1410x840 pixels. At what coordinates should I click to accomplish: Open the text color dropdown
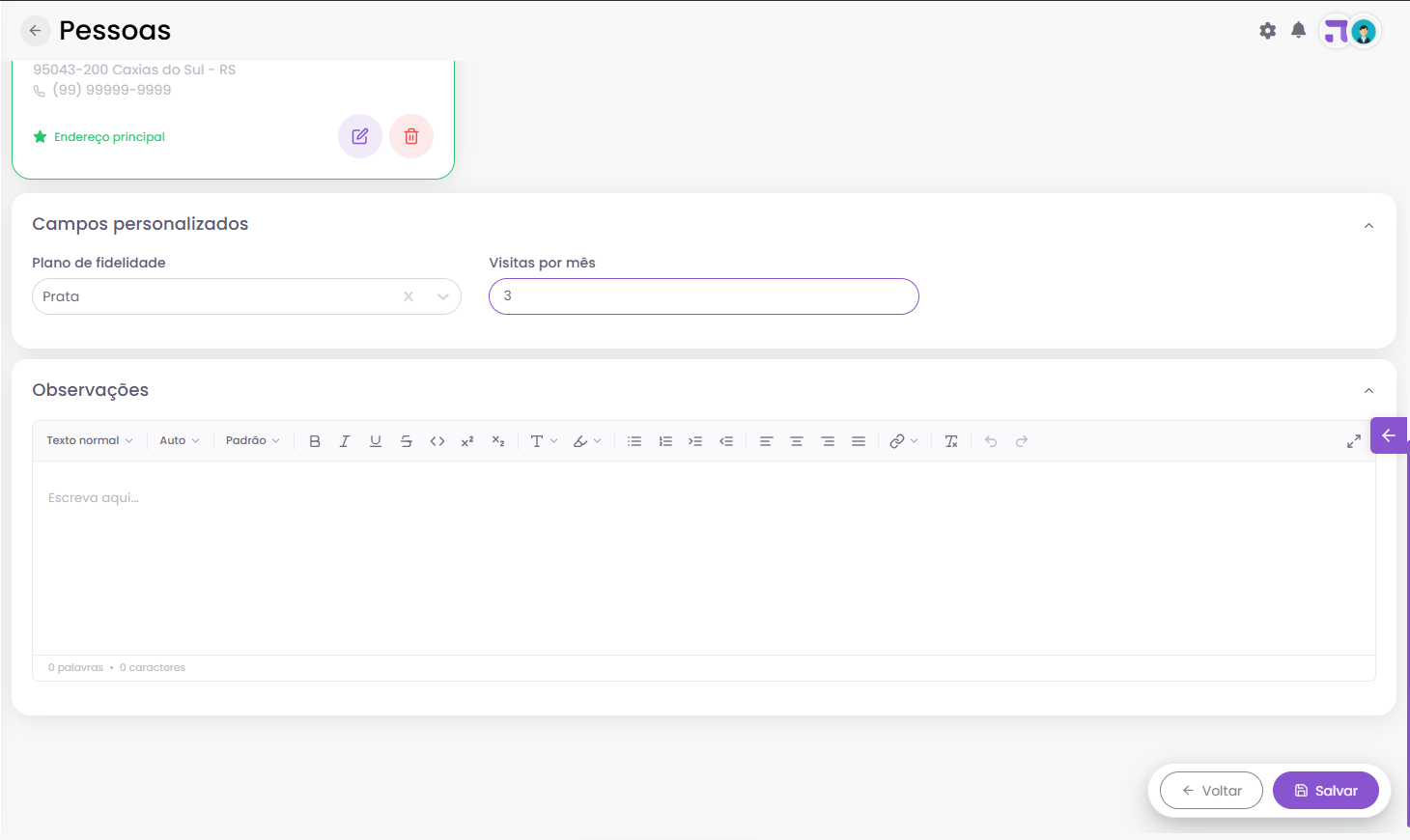[545, 441]
